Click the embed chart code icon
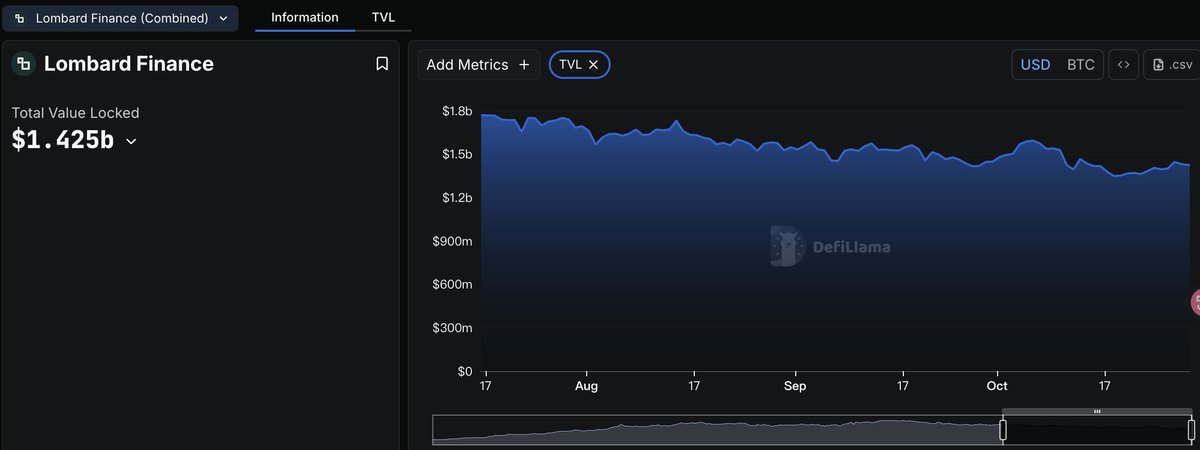Viewport: 1200px width, 450px height. pyautogui.click(x=1123, y=65)
